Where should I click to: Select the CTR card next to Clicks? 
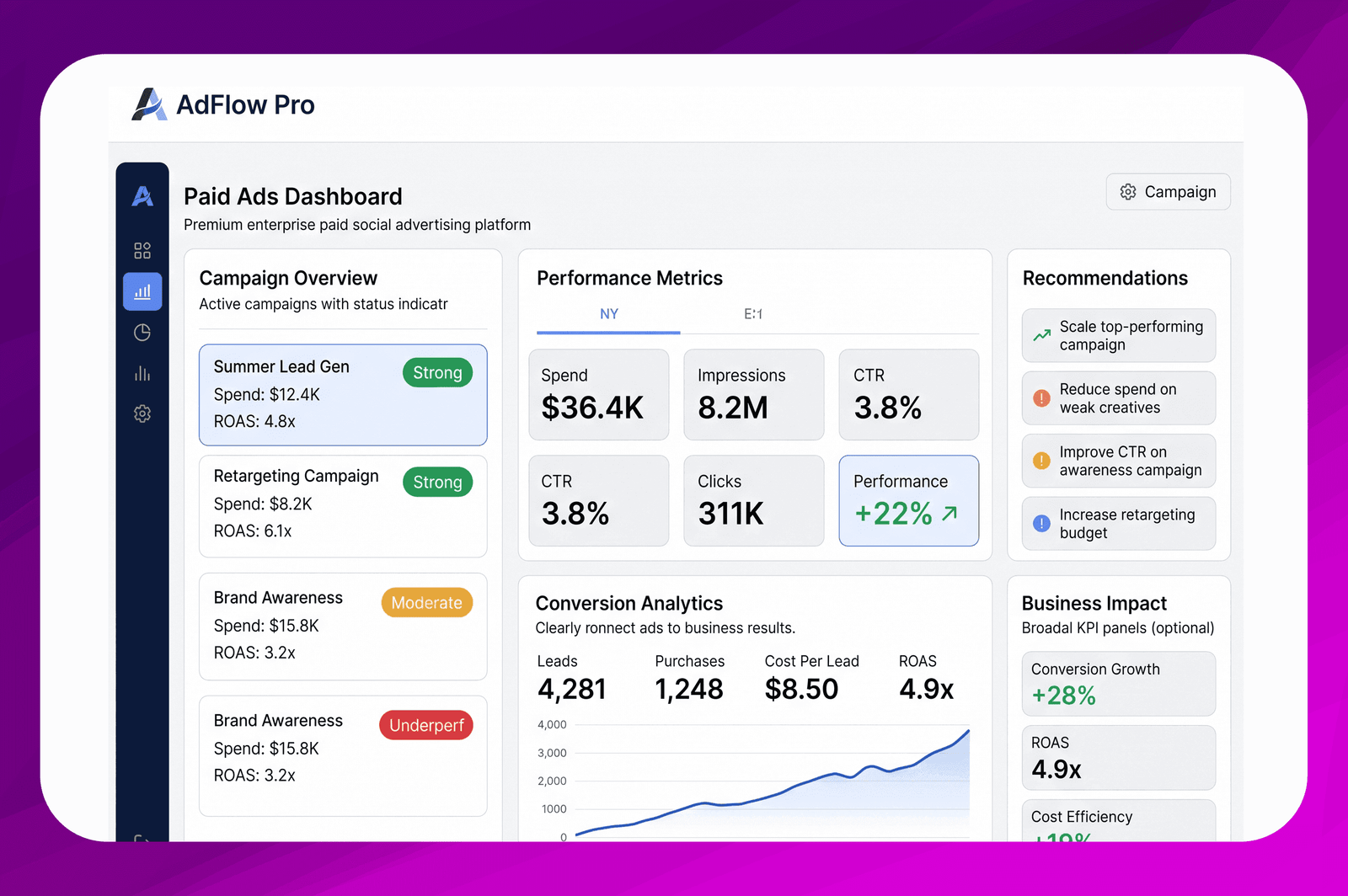pyautogui.click(x=599, y=501)
